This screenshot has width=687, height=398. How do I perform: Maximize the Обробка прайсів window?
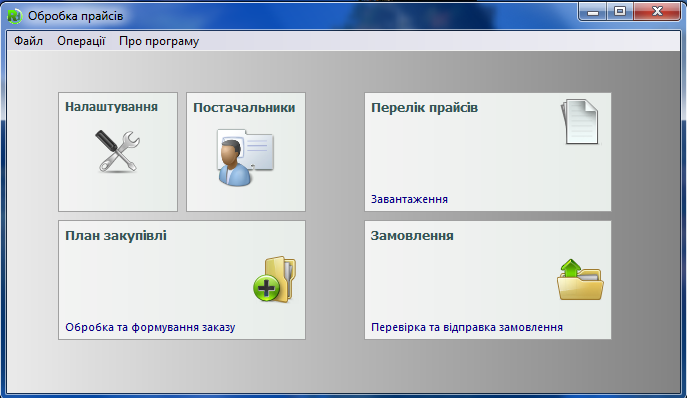(620, 11)
